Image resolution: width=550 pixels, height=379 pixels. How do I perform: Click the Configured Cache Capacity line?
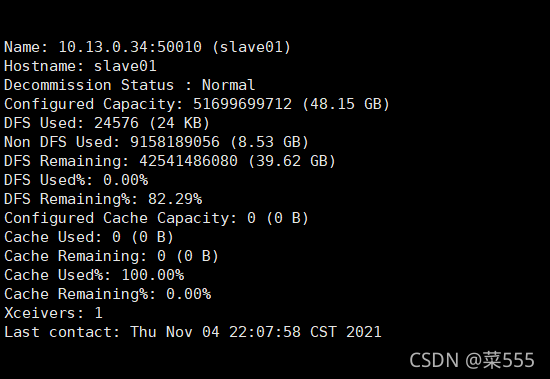(156, 218)
